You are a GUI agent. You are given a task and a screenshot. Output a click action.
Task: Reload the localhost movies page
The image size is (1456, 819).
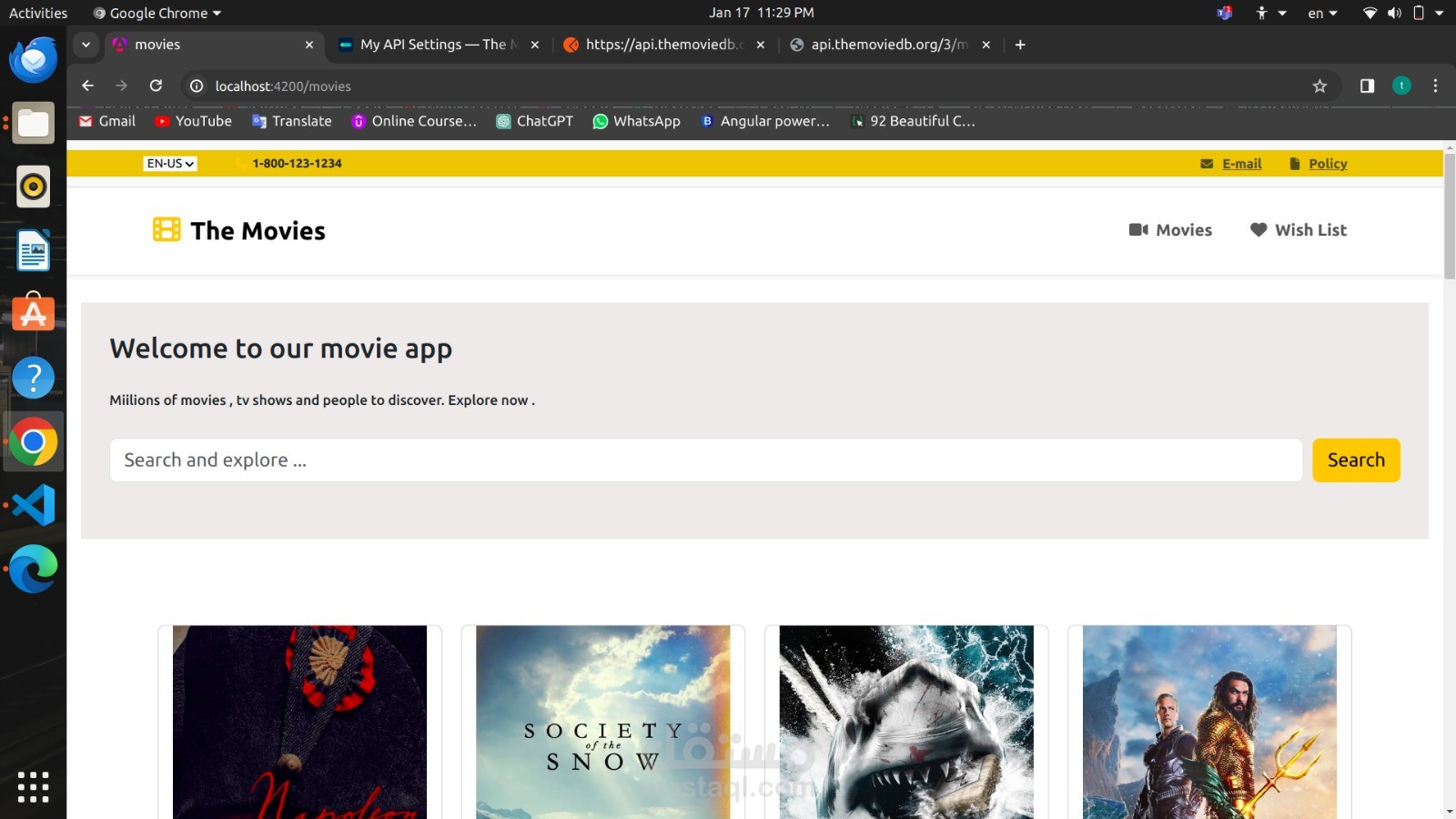point(156,86)
